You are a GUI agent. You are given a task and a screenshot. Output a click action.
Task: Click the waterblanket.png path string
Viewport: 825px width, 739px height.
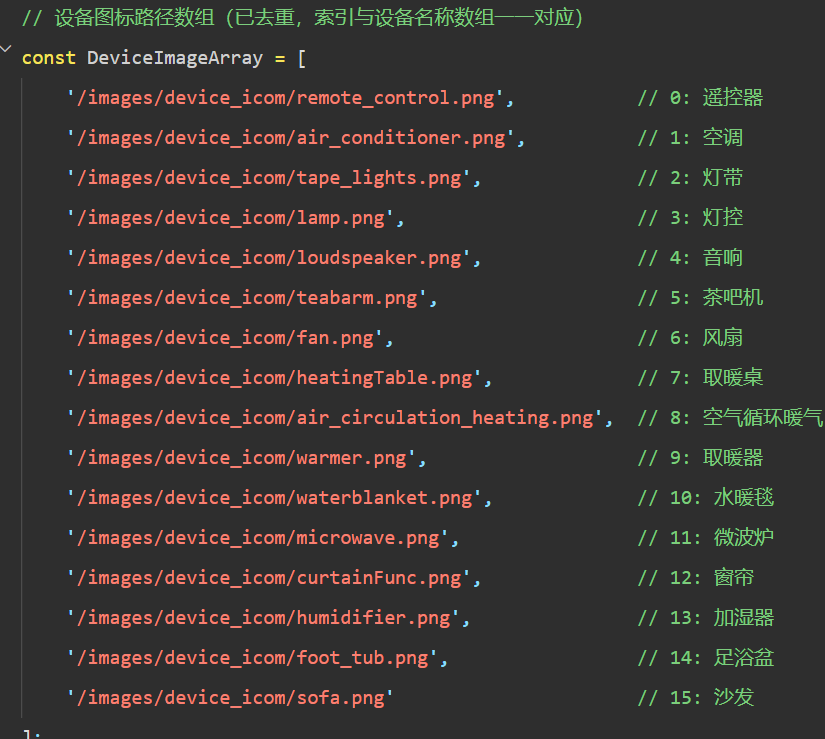[x=279, y=498]
